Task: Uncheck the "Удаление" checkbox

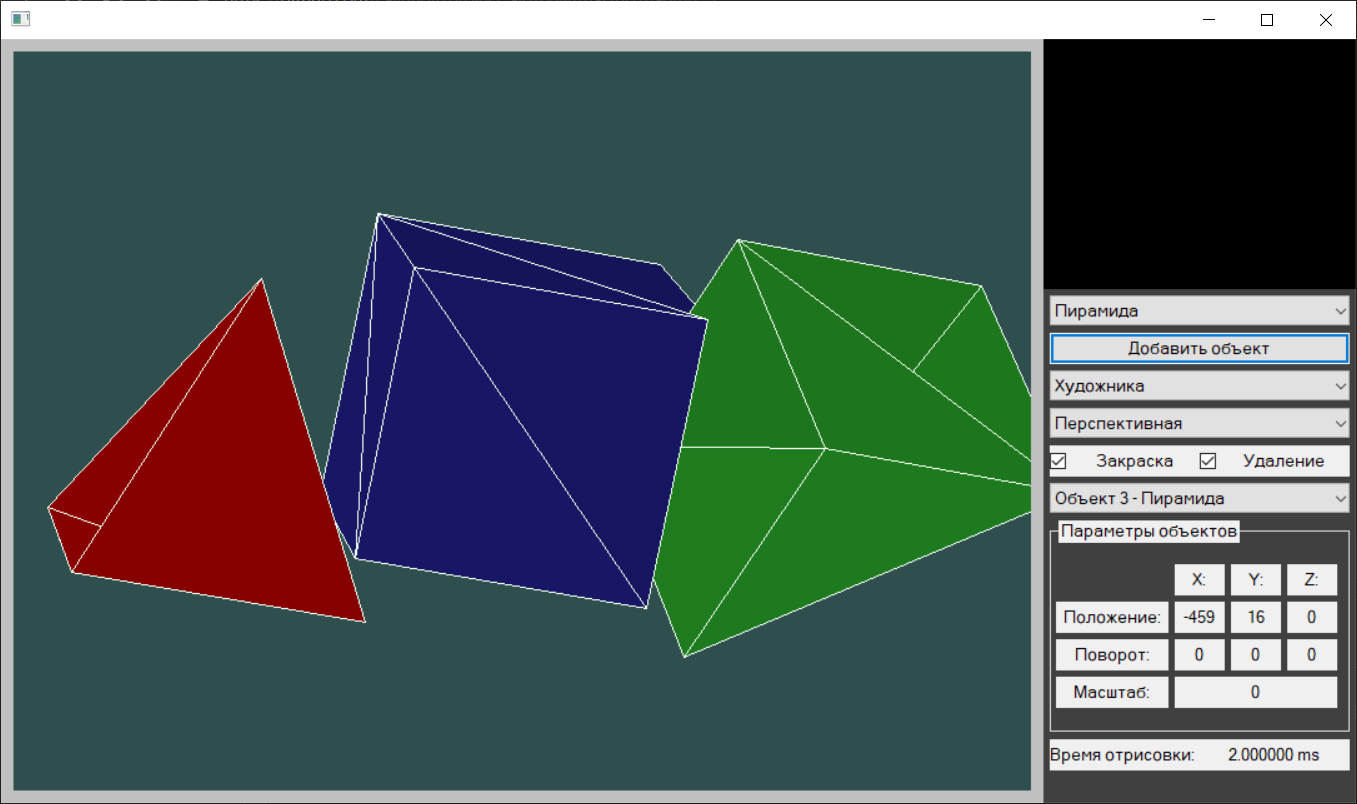Action: pyautogui.click(x=1207, y=461)
